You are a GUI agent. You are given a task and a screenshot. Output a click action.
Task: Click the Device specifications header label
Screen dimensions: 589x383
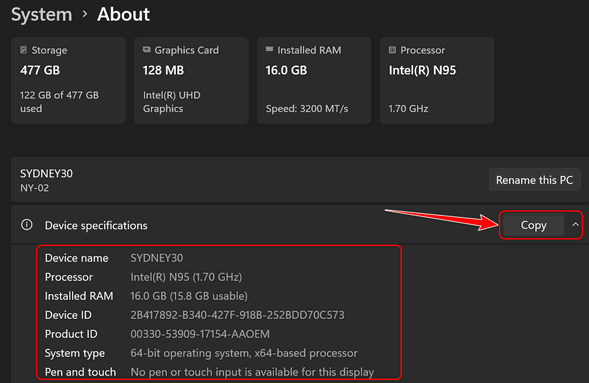[96, 225]
